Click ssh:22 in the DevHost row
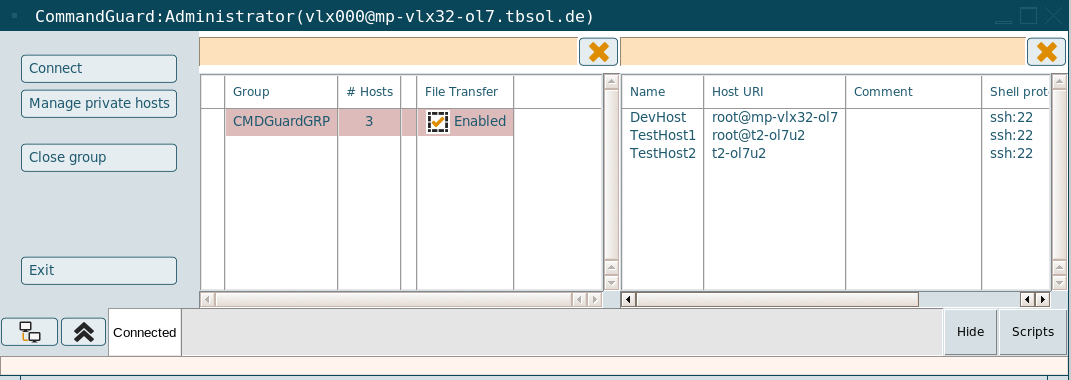Screen dimensions: 1071x380 click(1011, 118)
